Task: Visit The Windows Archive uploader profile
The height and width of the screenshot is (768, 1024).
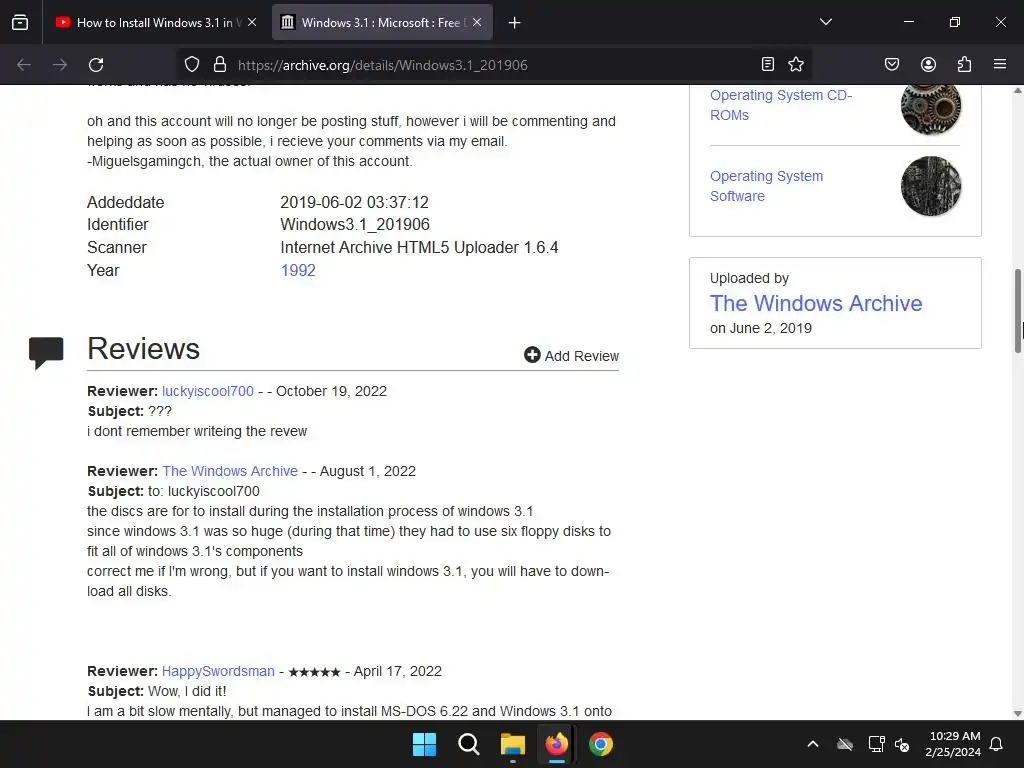Action: tap(816, 303)
